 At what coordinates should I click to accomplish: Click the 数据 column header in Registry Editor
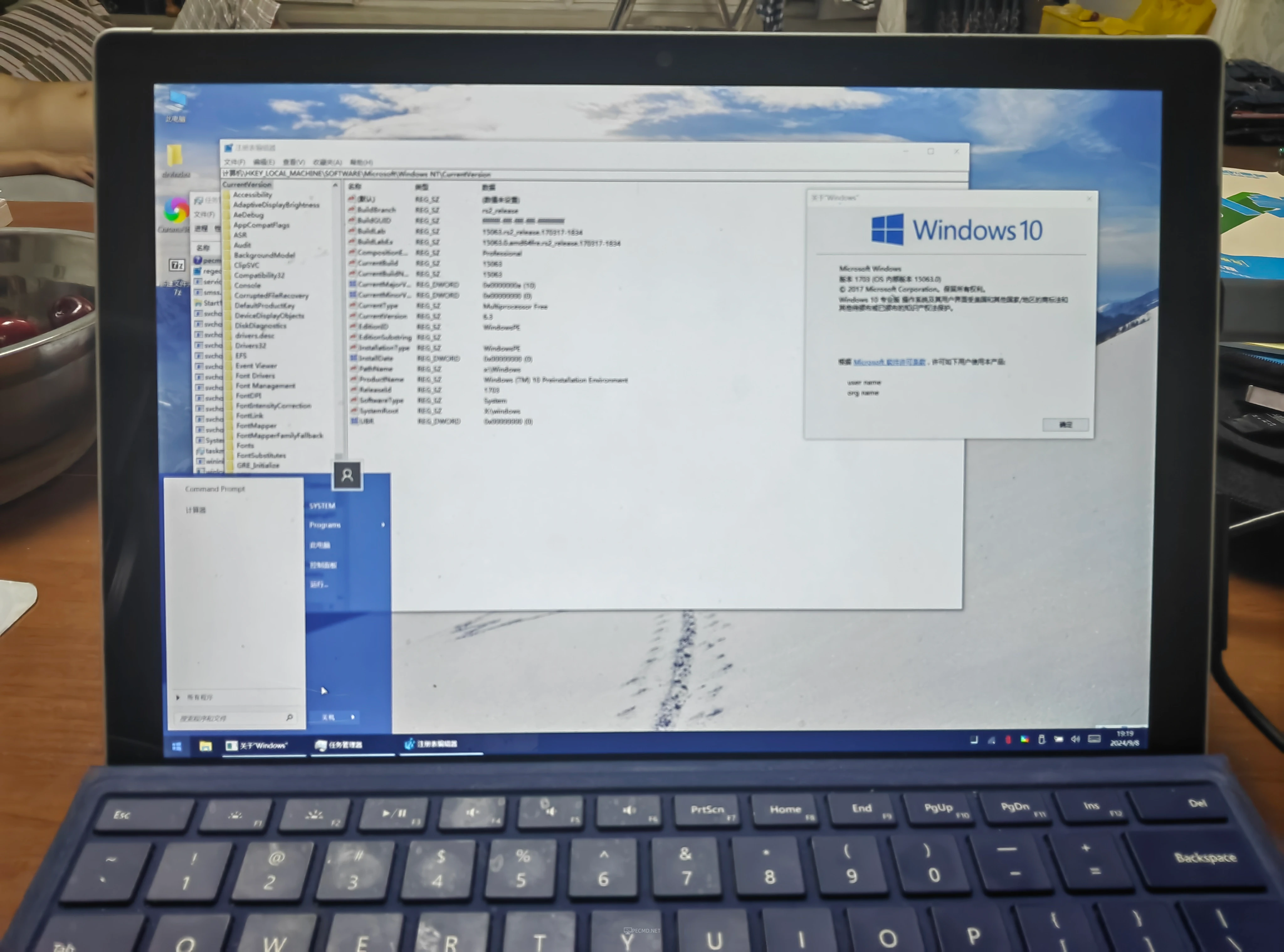pyautogui.click(x=489, y=187)
